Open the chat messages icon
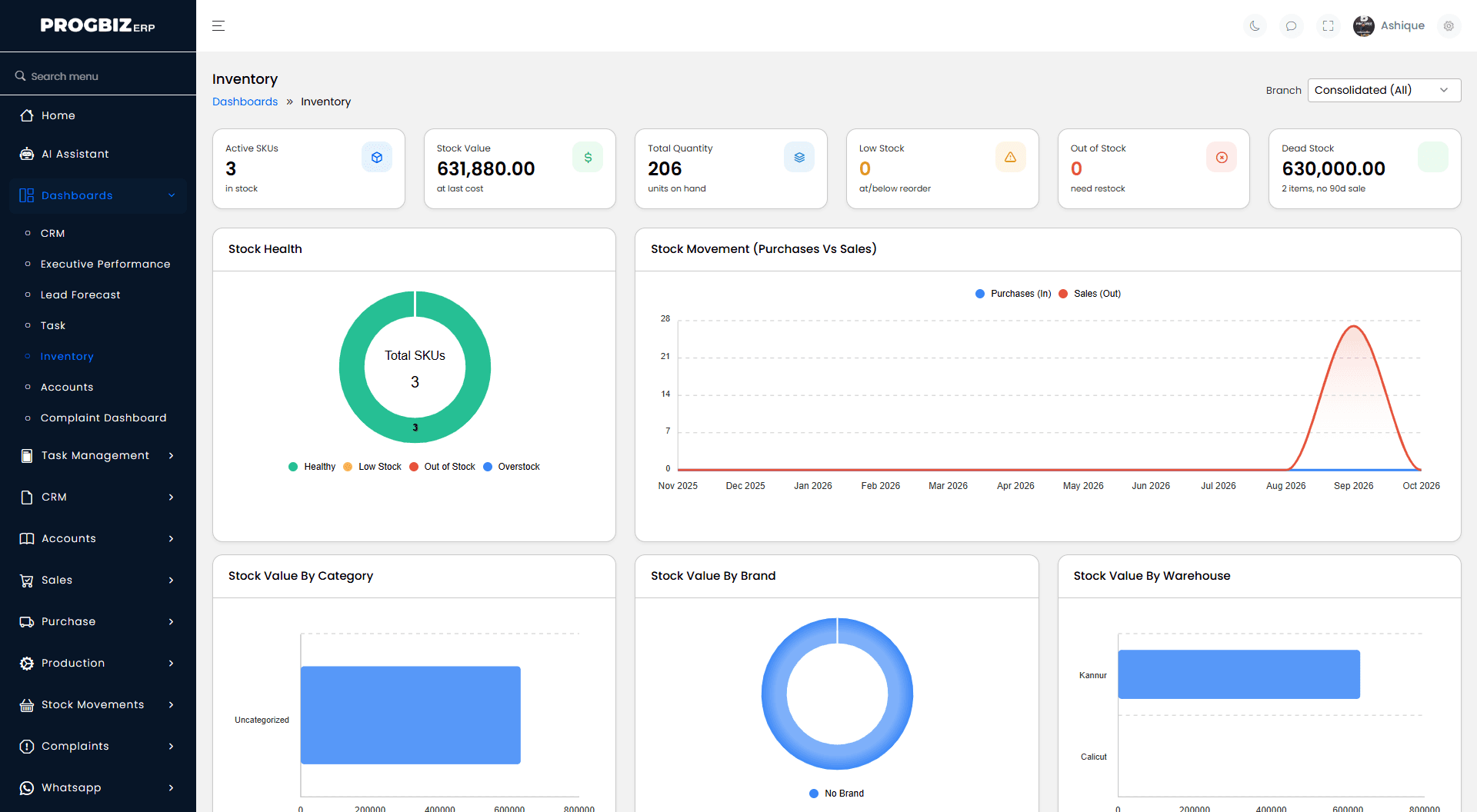Image resolution: width=1477 pixels, height=812 pixels. pos(1292,26)
